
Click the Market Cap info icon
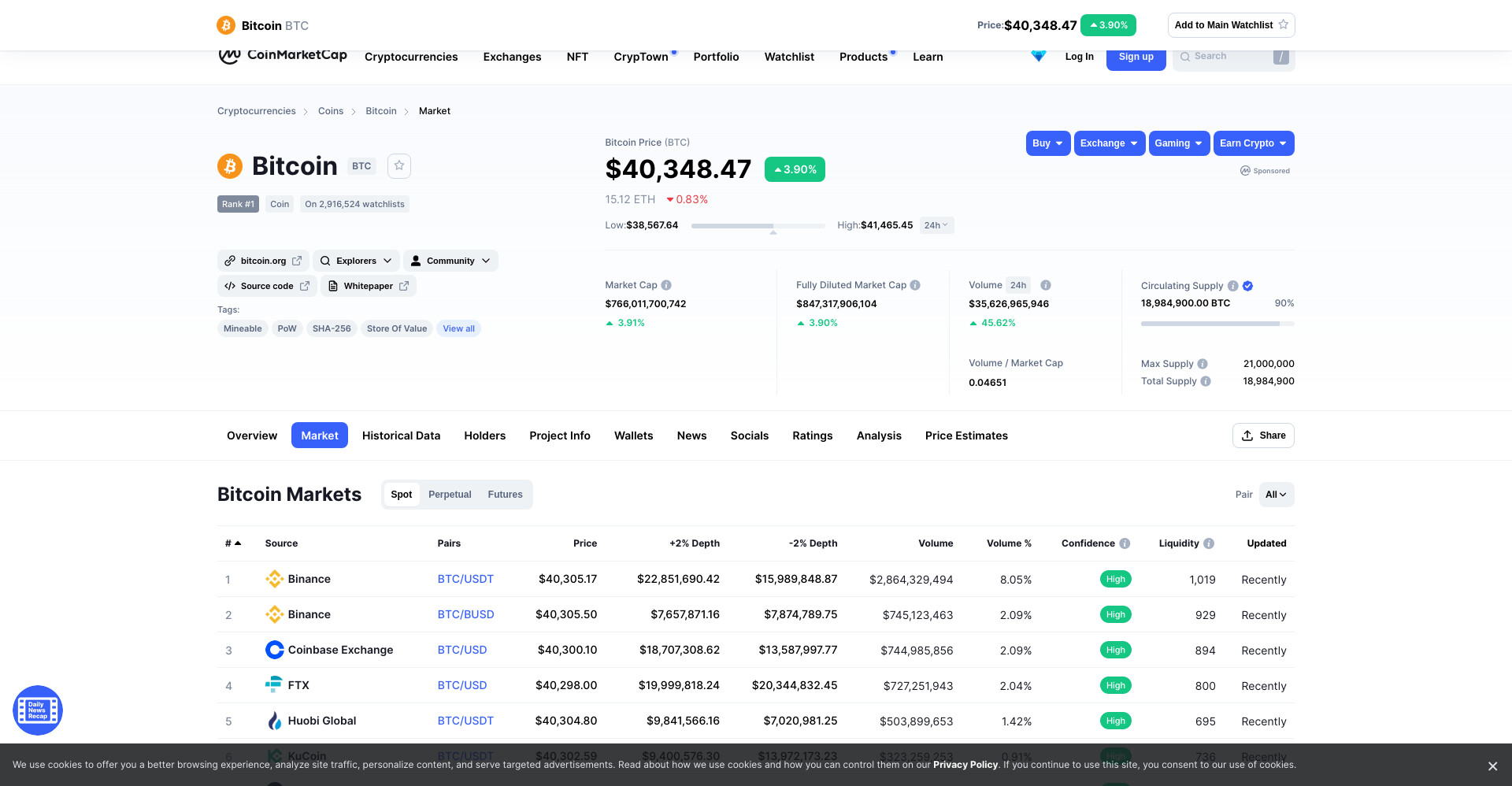tap(666, 285)
